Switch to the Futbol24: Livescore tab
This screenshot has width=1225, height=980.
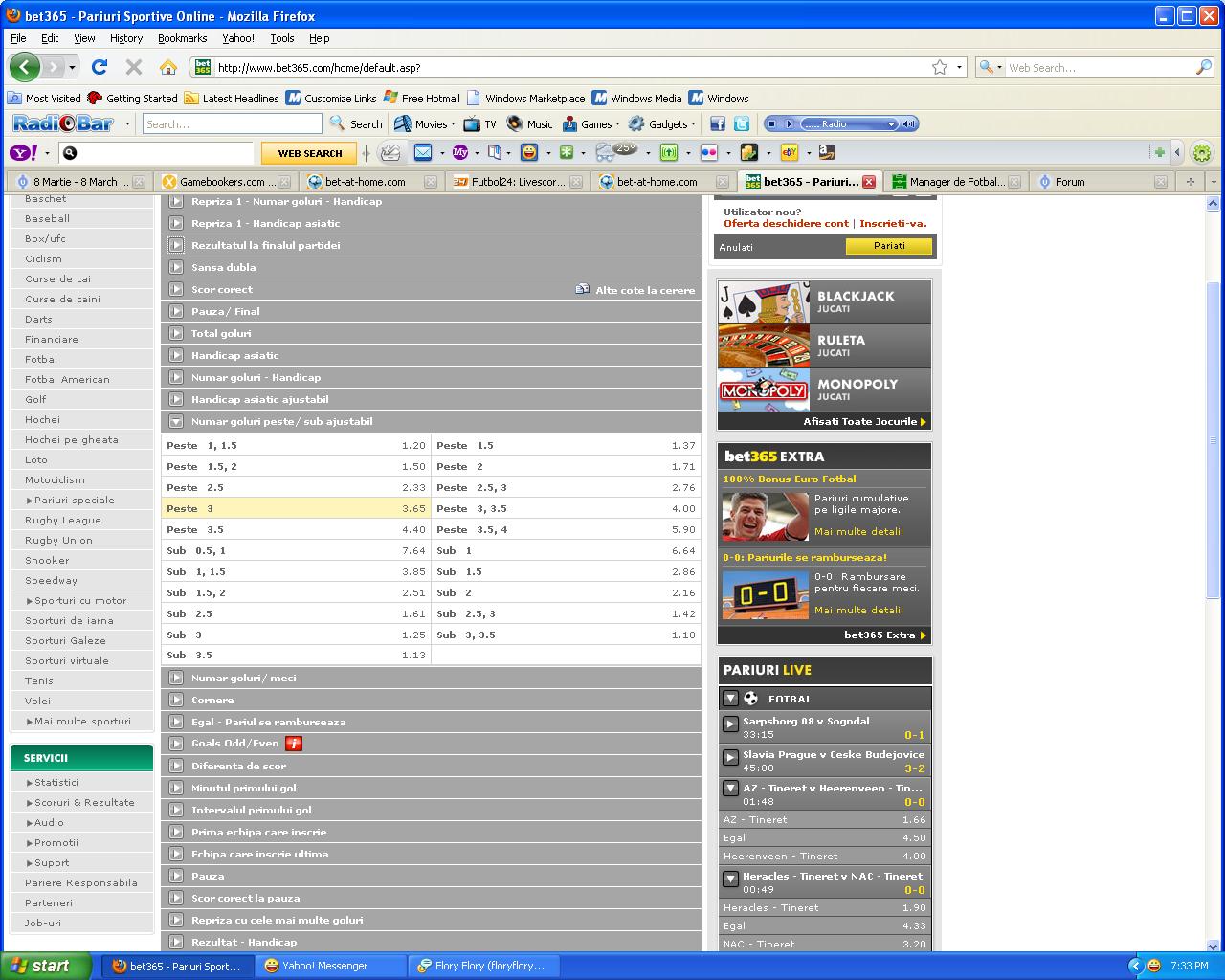(x=518, y=181)
